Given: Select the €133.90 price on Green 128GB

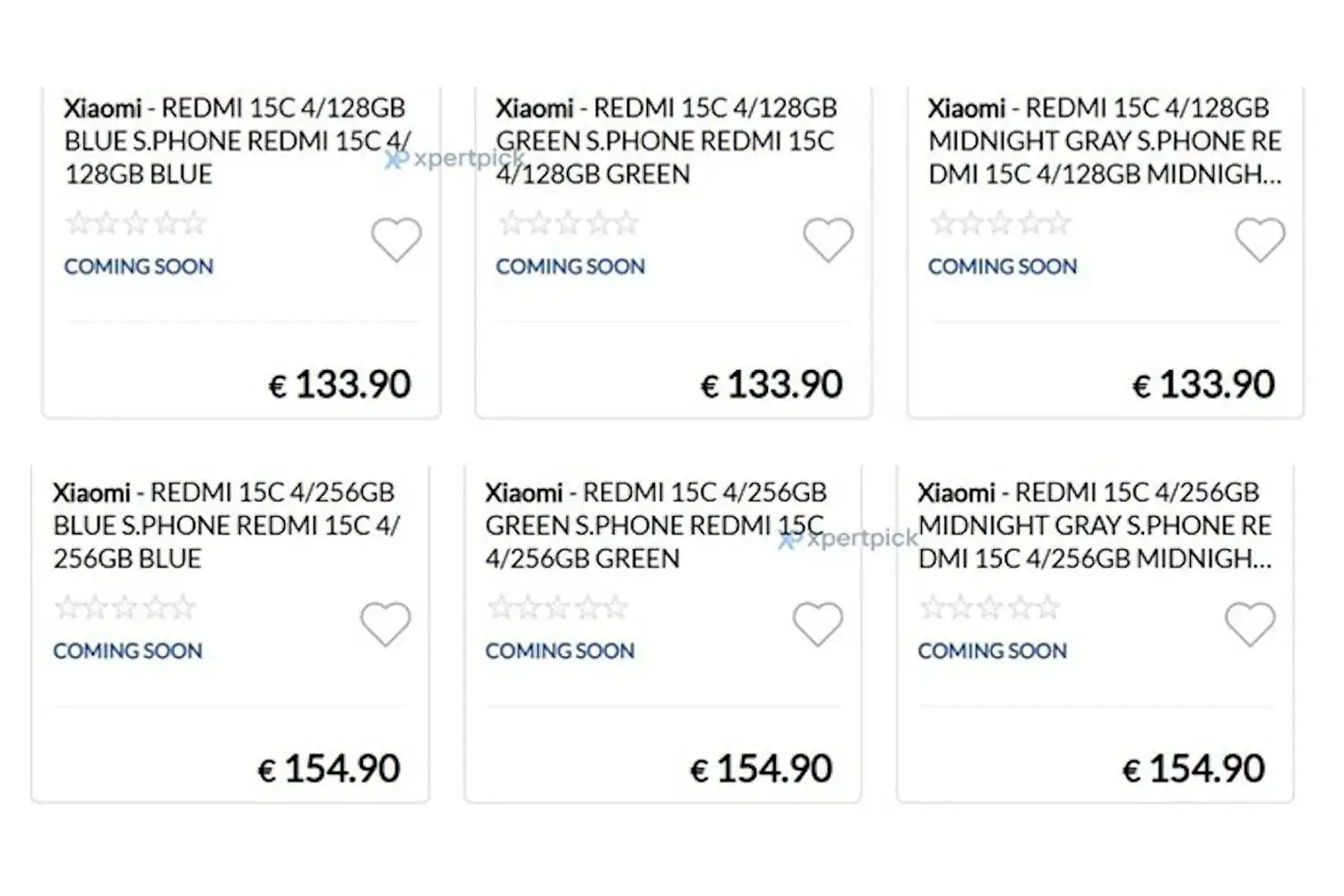Looking at the screenshot, I should click(771, 384).
